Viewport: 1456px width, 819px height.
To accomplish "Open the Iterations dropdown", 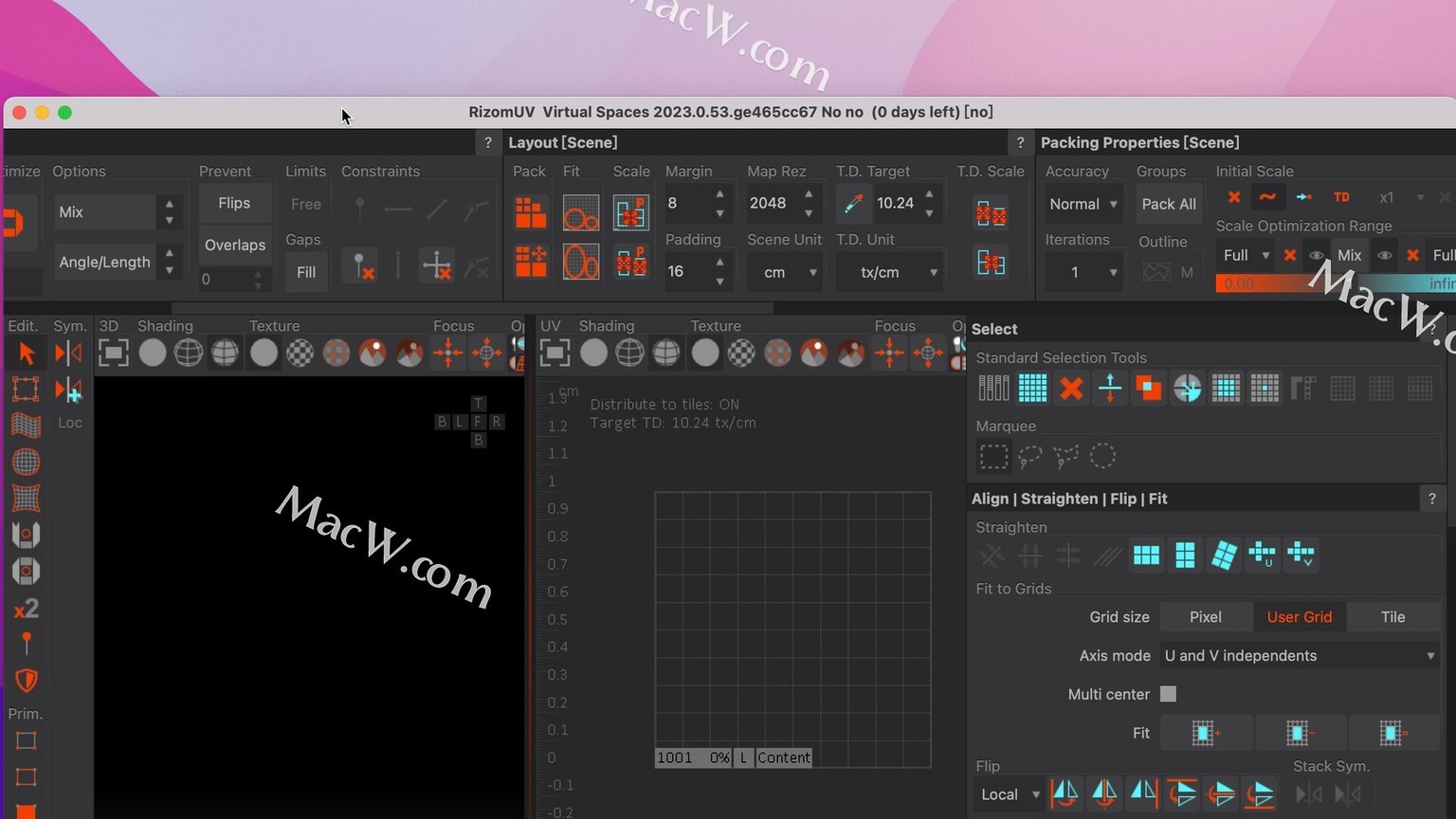I will [1083, 272].
